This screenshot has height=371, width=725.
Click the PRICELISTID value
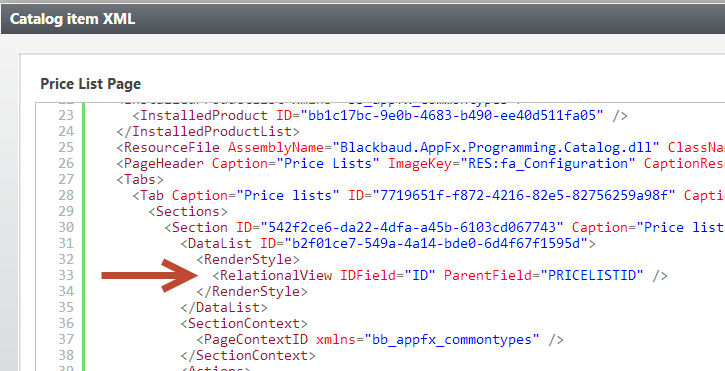(592, 275)
